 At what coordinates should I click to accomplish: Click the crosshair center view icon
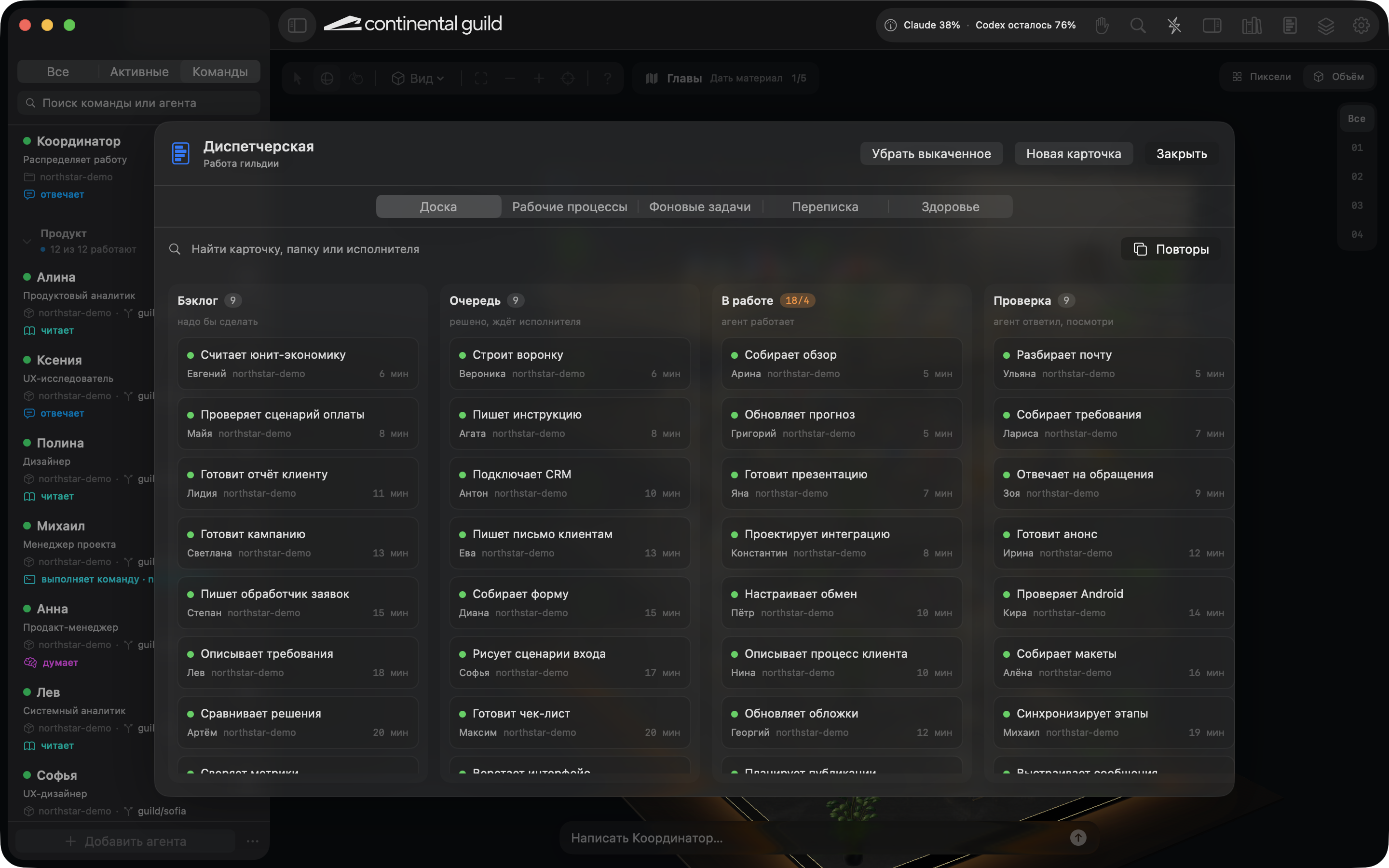click(x=568, y=78)
